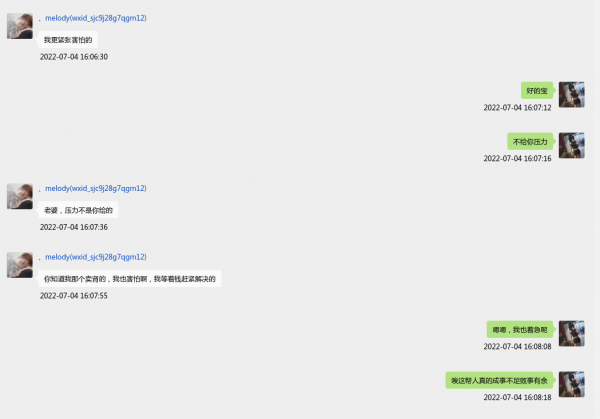The width and height of the screenshot is (600, 419).
Task: Click sender avatar beside 不给你压力 message
Action: [572, 145]
